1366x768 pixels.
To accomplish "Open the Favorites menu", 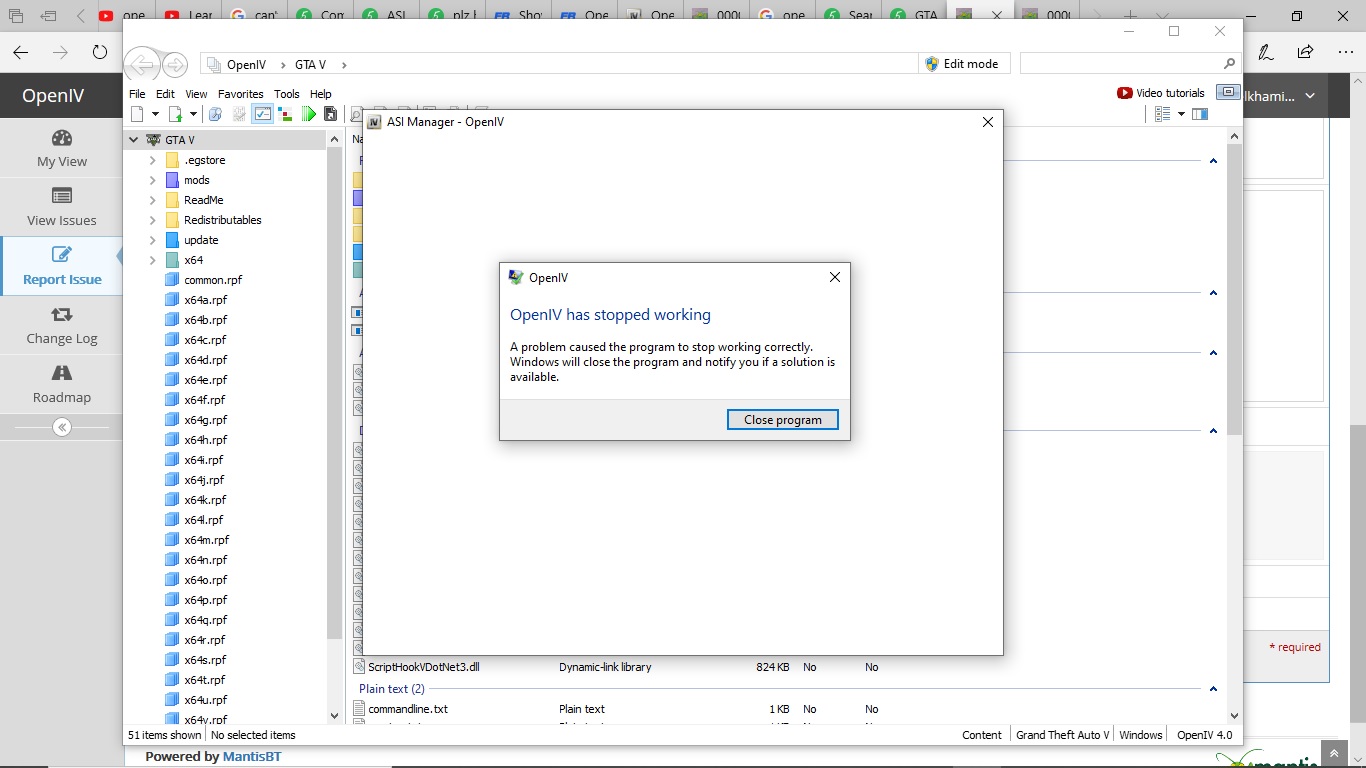I will click(x=240, y=94).
